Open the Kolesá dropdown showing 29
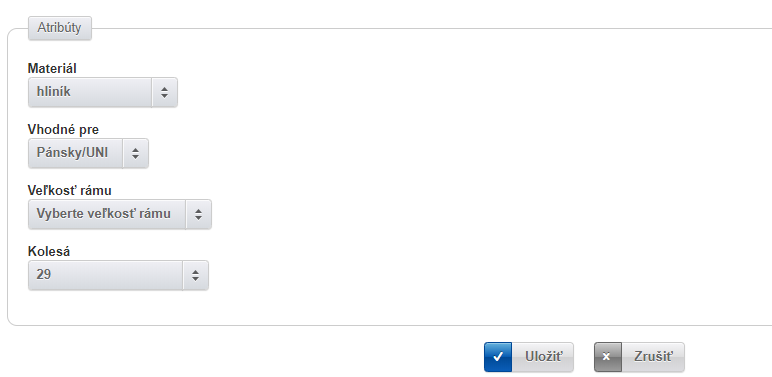The image size is (772, 377). 118,275
